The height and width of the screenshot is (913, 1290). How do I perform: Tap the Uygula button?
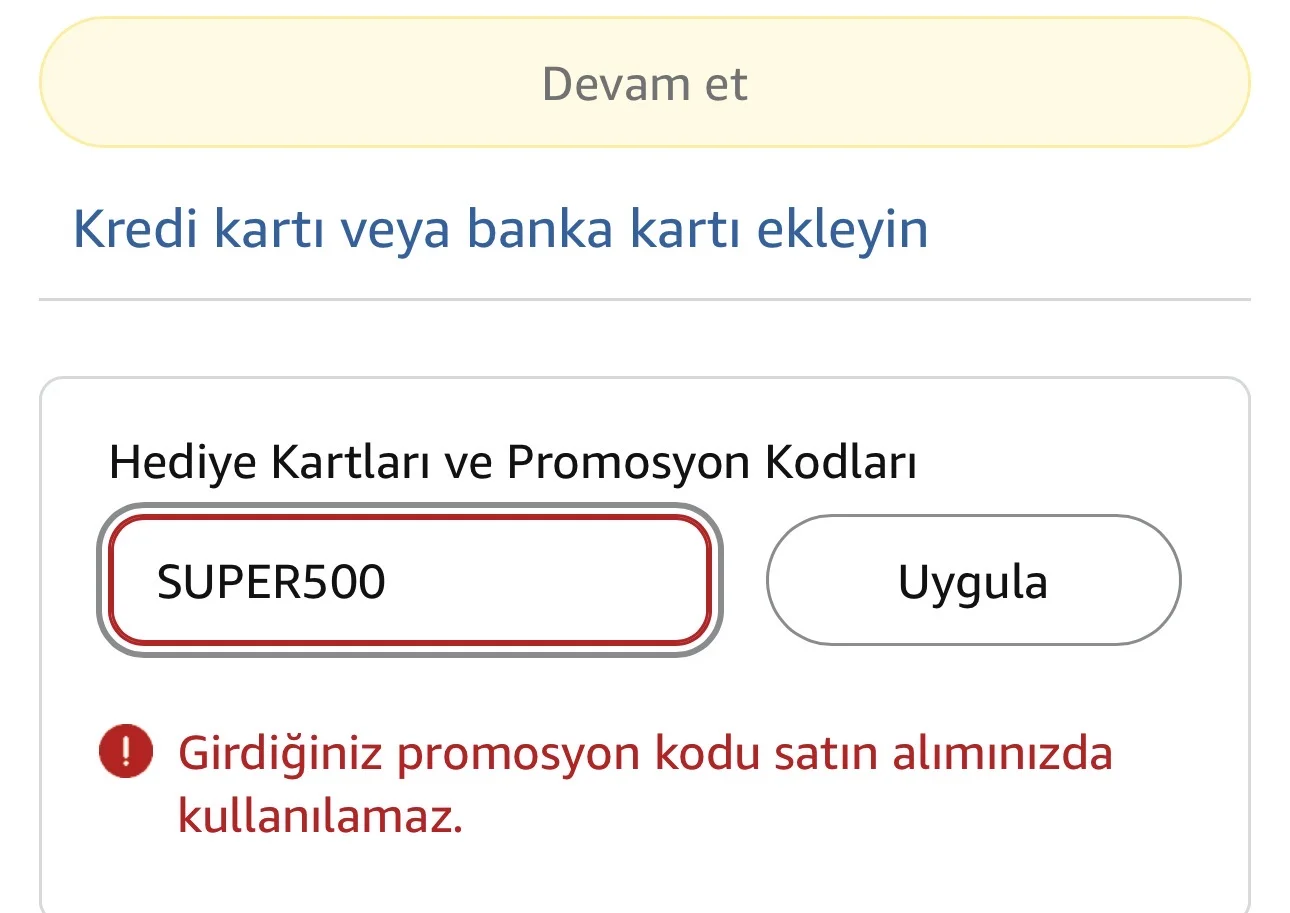[973, 581]
